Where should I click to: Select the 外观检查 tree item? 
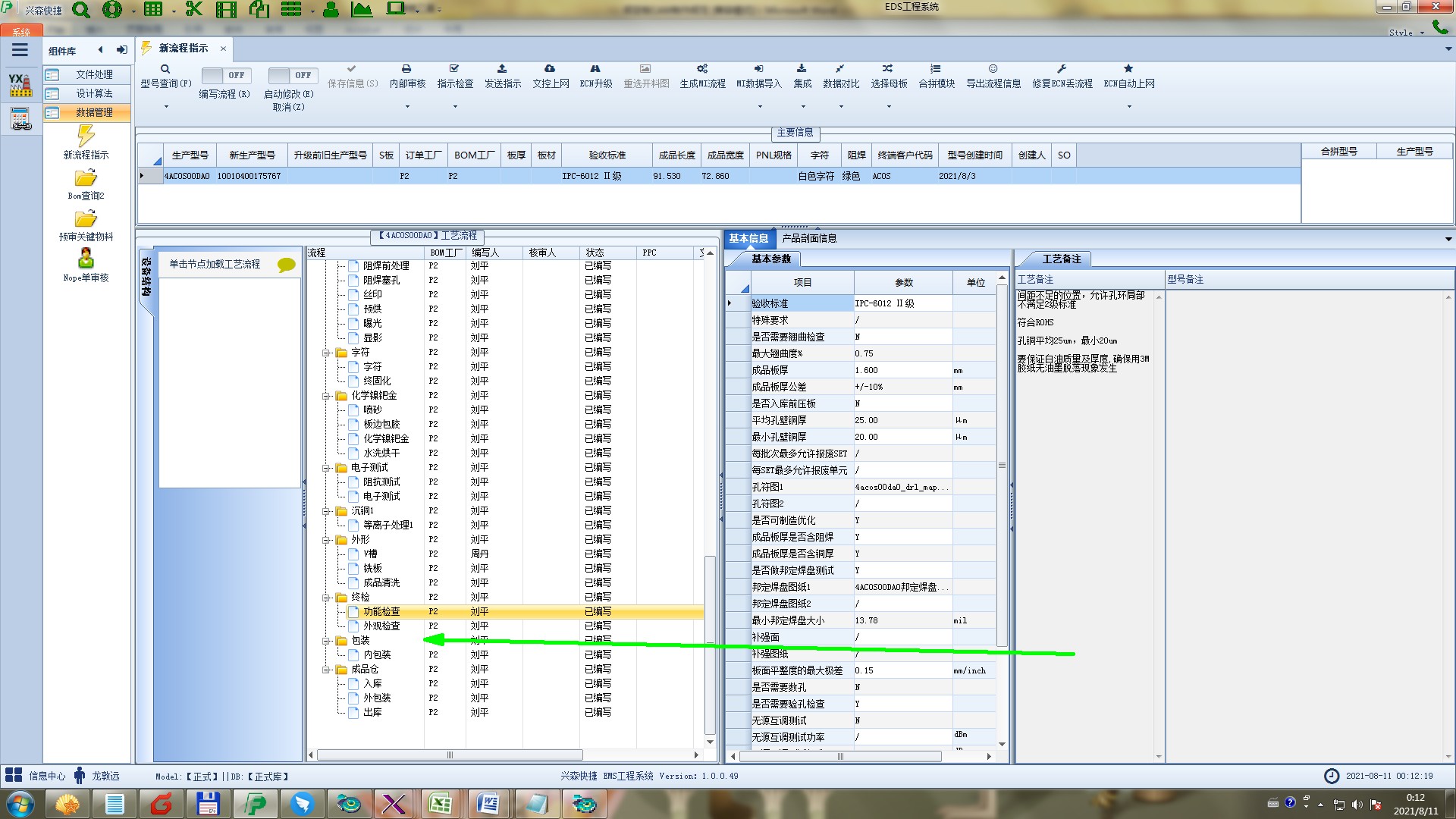(x=381, y=626)
